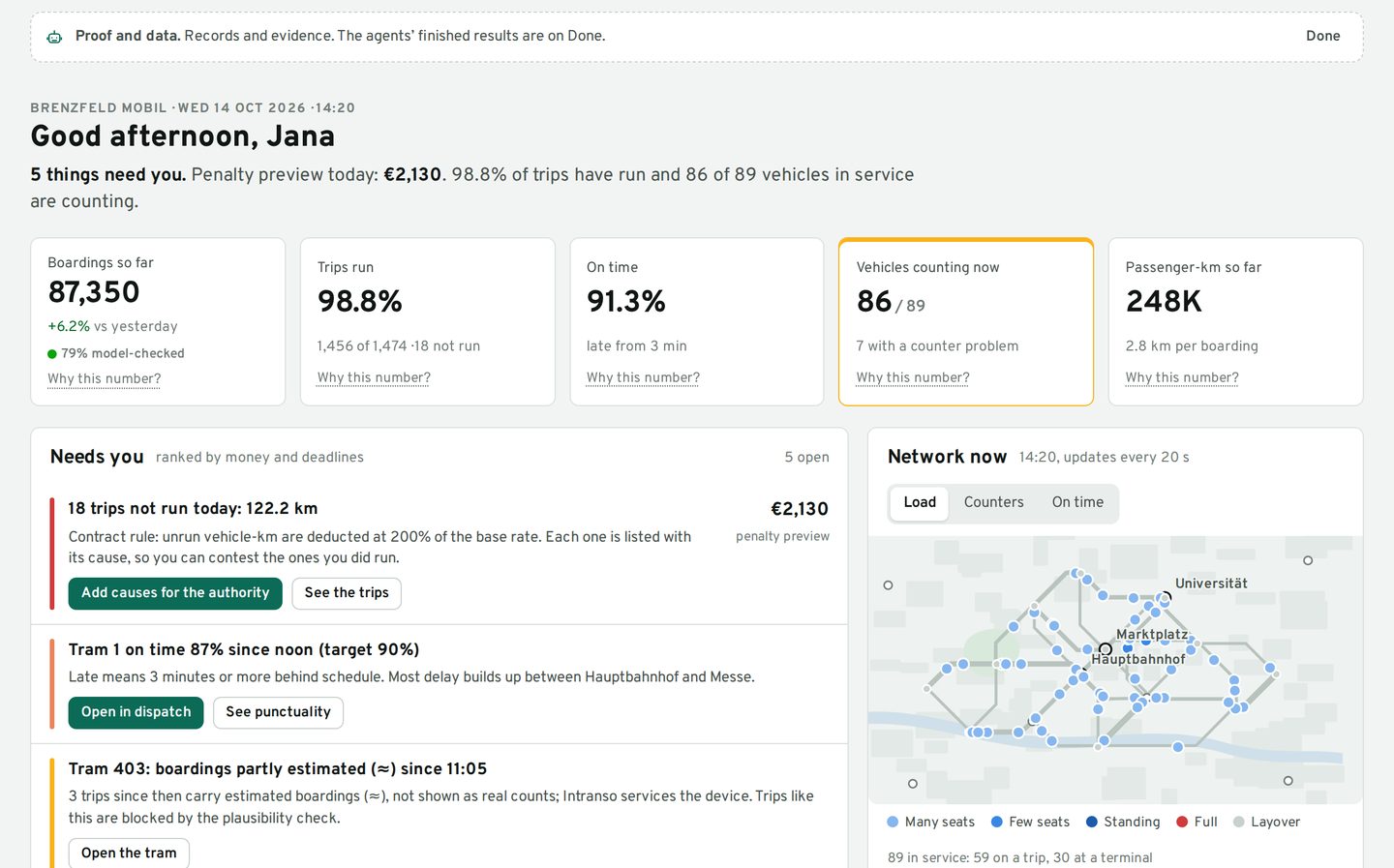Click the Universität label on the map
Image resolution: width=1394 pixels, height=868 pixels.
[x=1211, y=584]
